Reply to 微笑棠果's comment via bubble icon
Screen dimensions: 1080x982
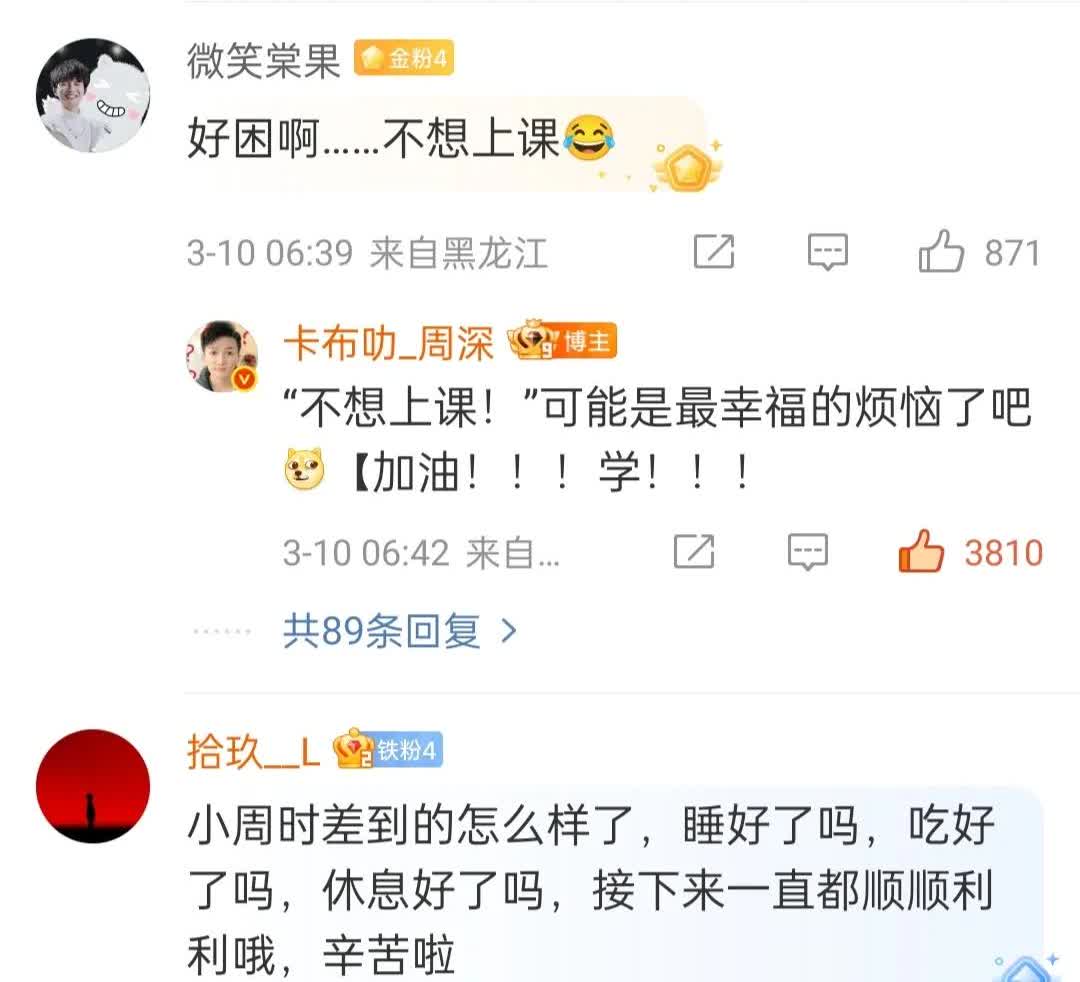[827, 252]
